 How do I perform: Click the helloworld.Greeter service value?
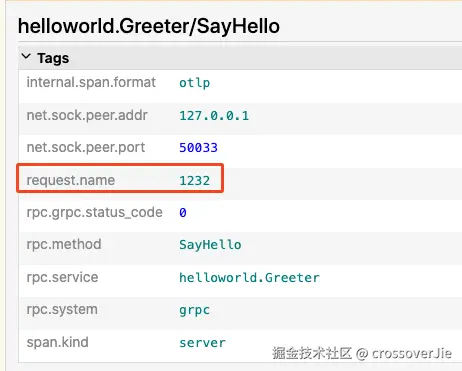[x=249, y=278]
